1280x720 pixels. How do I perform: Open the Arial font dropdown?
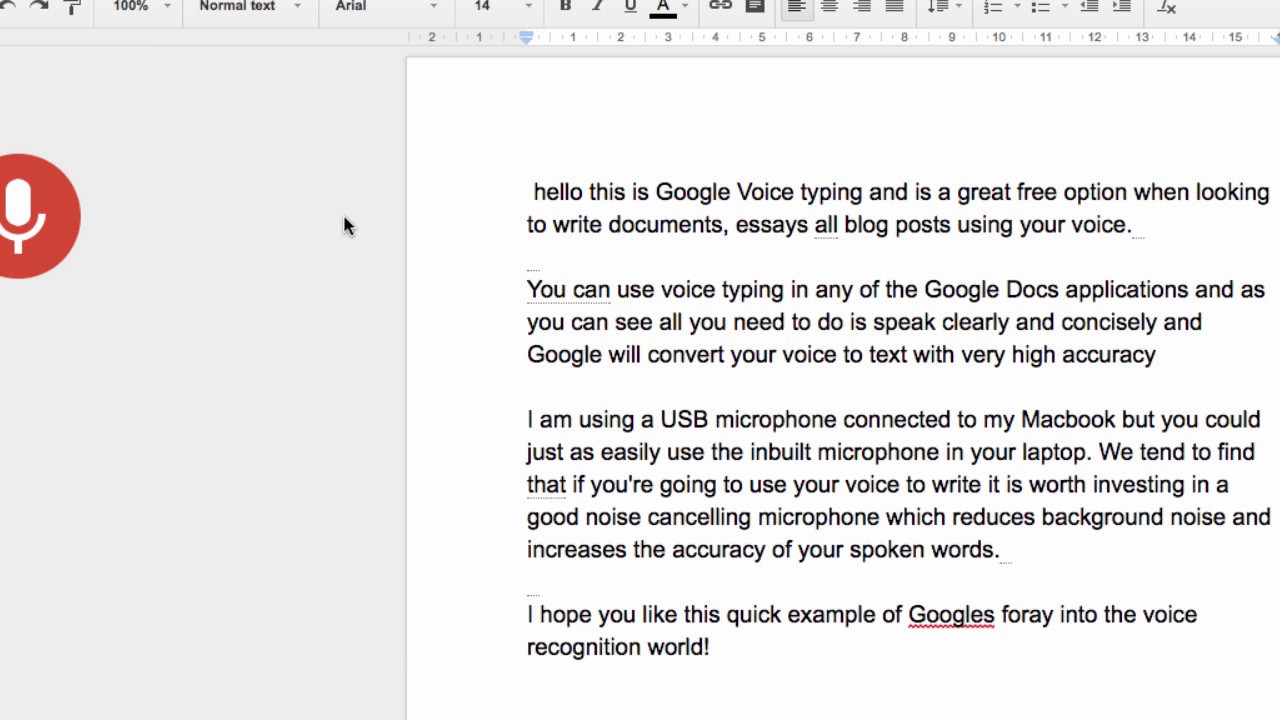pyautogui.click(x=386, y=6)
